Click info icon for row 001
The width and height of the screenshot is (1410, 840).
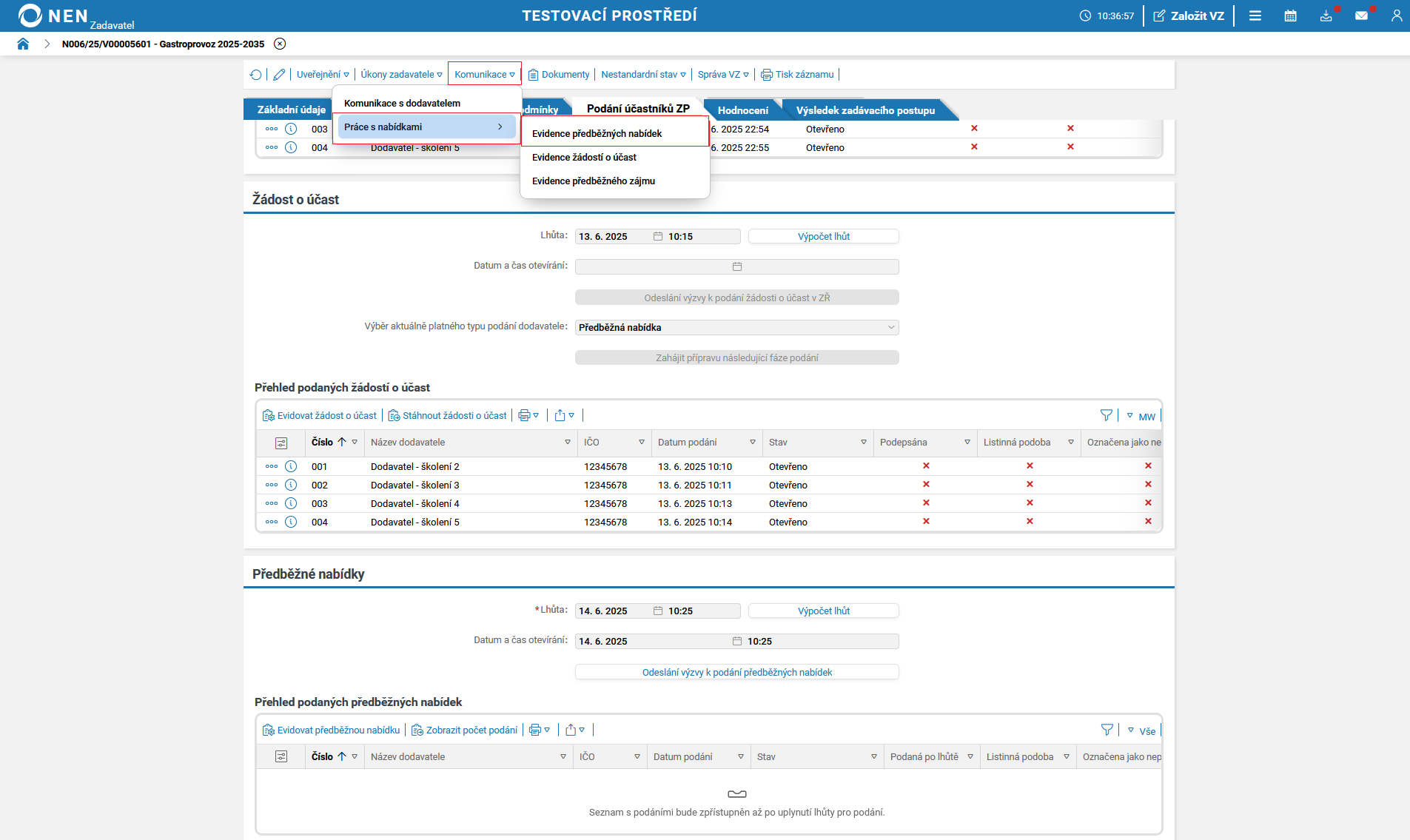point(291,466)
